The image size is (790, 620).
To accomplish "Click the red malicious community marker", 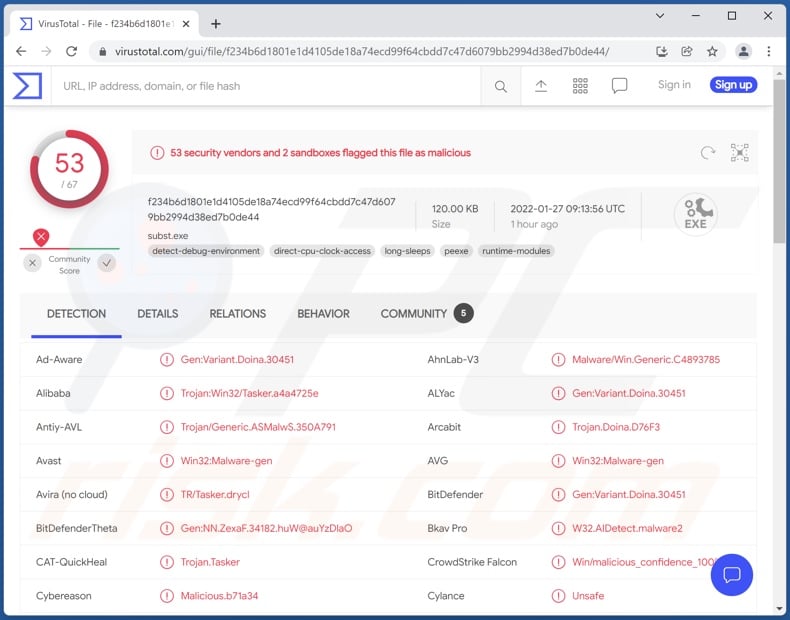I will click(41, 237).
